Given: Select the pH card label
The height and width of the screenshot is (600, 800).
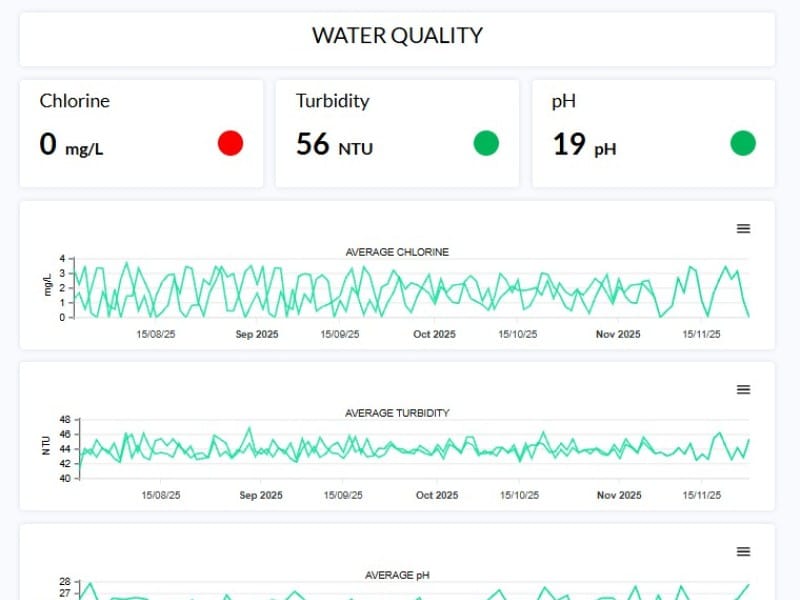Looking at the screenshot, I should (x=564, y=101).
